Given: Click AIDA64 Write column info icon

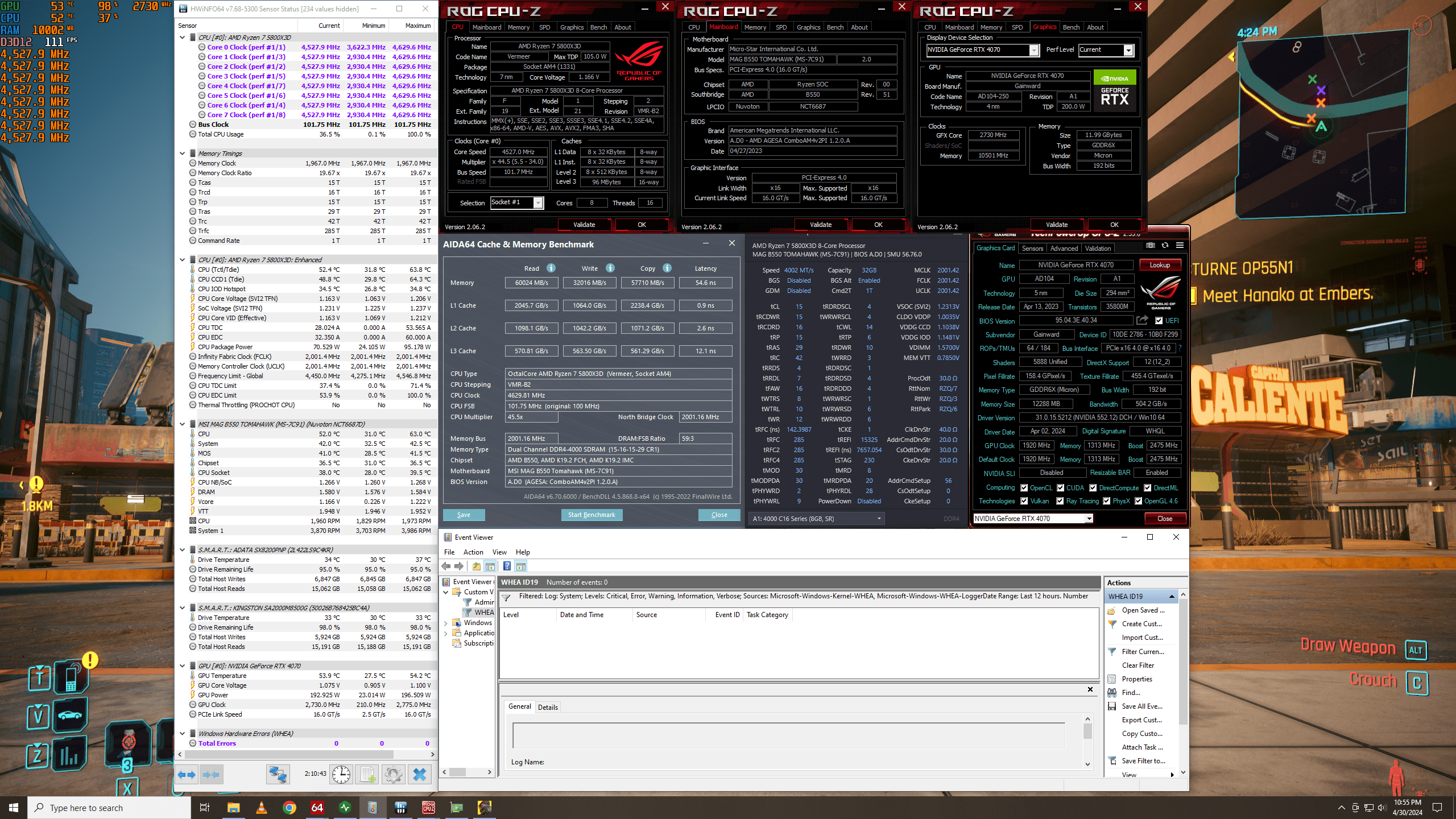Looking at the screenshot, I should (610, 268).
